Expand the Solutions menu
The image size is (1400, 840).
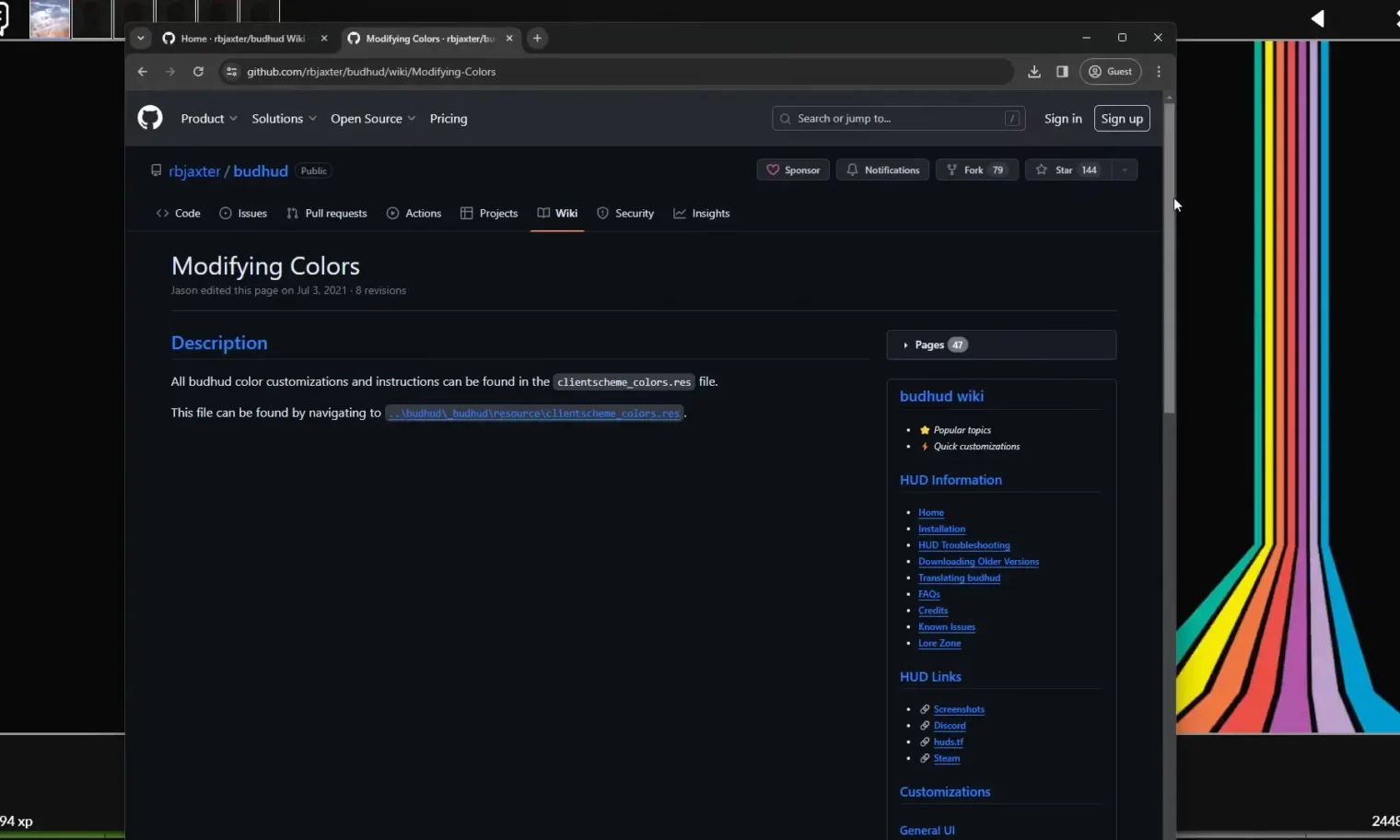284,118
